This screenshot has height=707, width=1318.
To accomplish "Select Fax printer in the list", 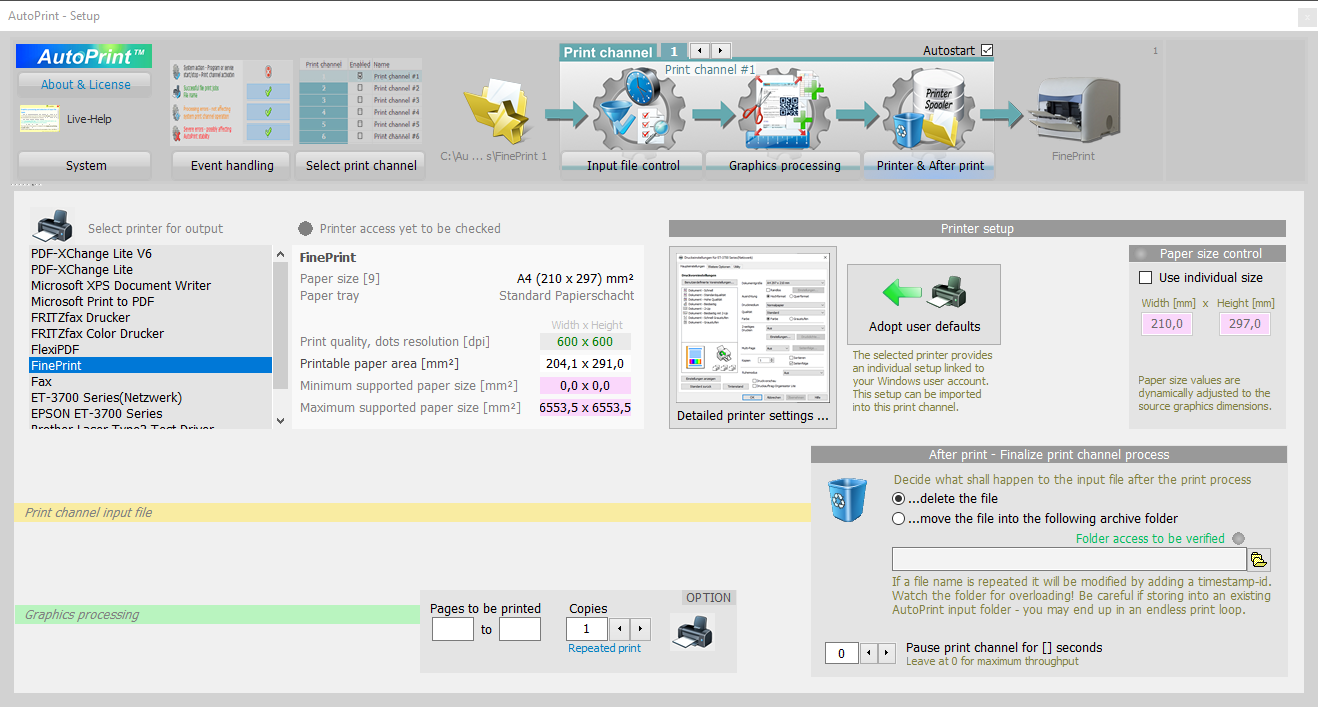I will [150, 381].
